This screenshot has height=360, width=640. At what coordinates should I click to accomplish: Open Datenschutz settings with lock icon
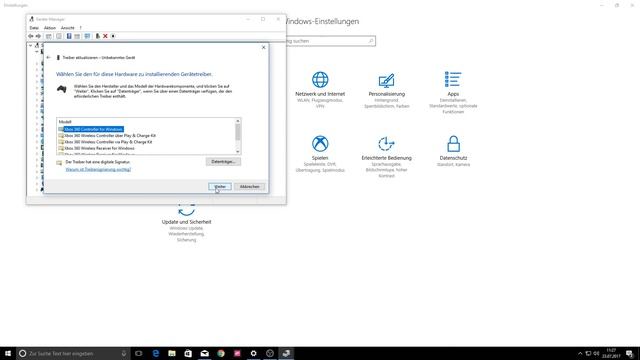[453, 151]
